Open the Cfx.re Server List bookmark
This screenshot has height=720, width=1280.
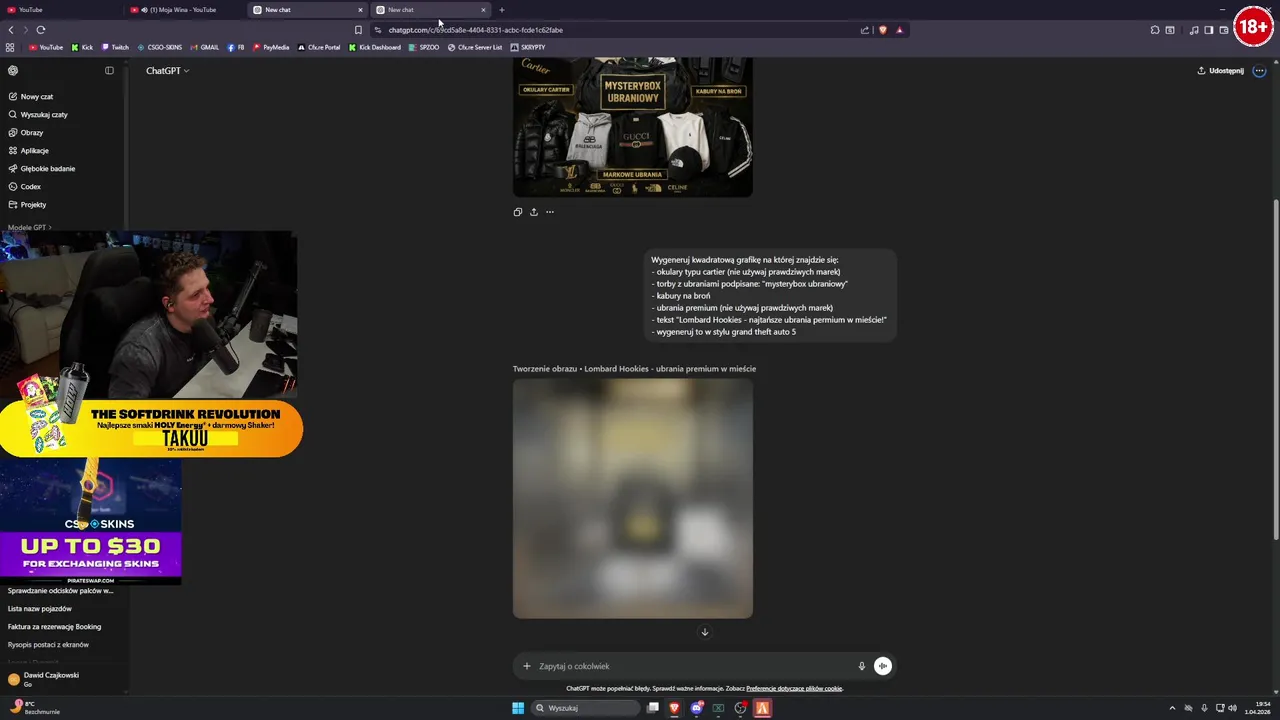point(475,47)
